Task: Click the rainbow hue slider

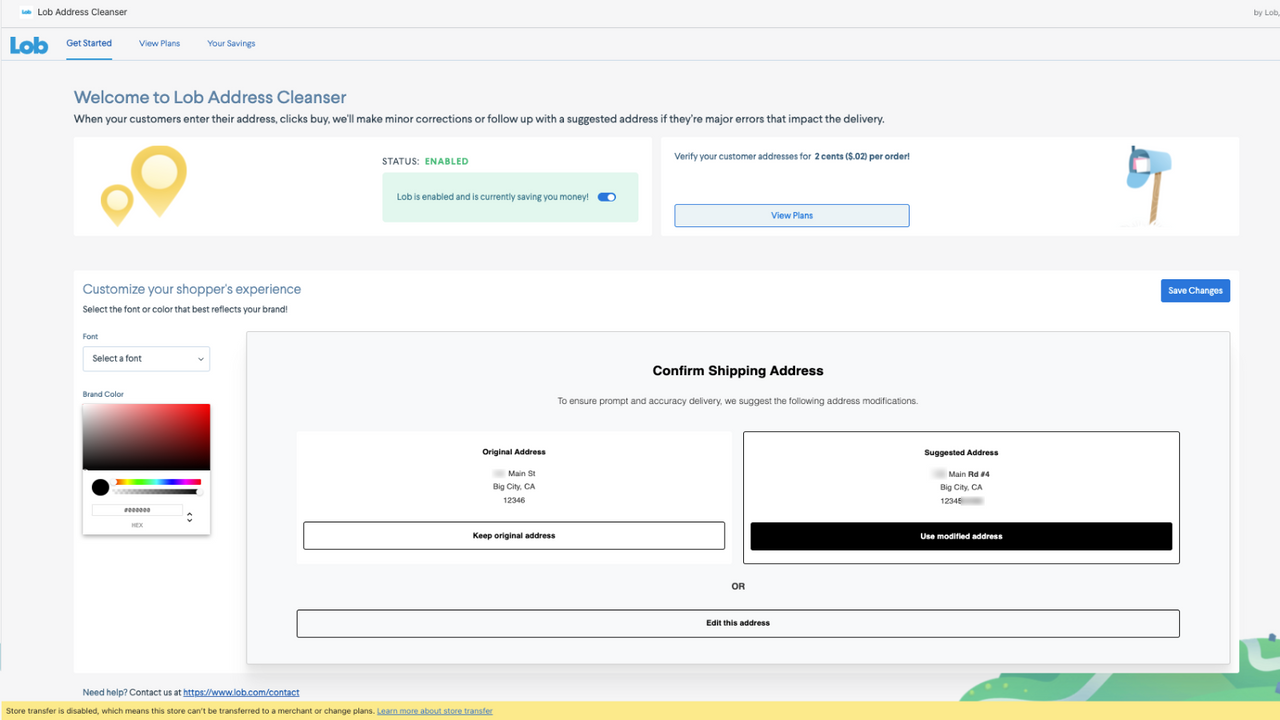Action: click(x=157, y=482)
